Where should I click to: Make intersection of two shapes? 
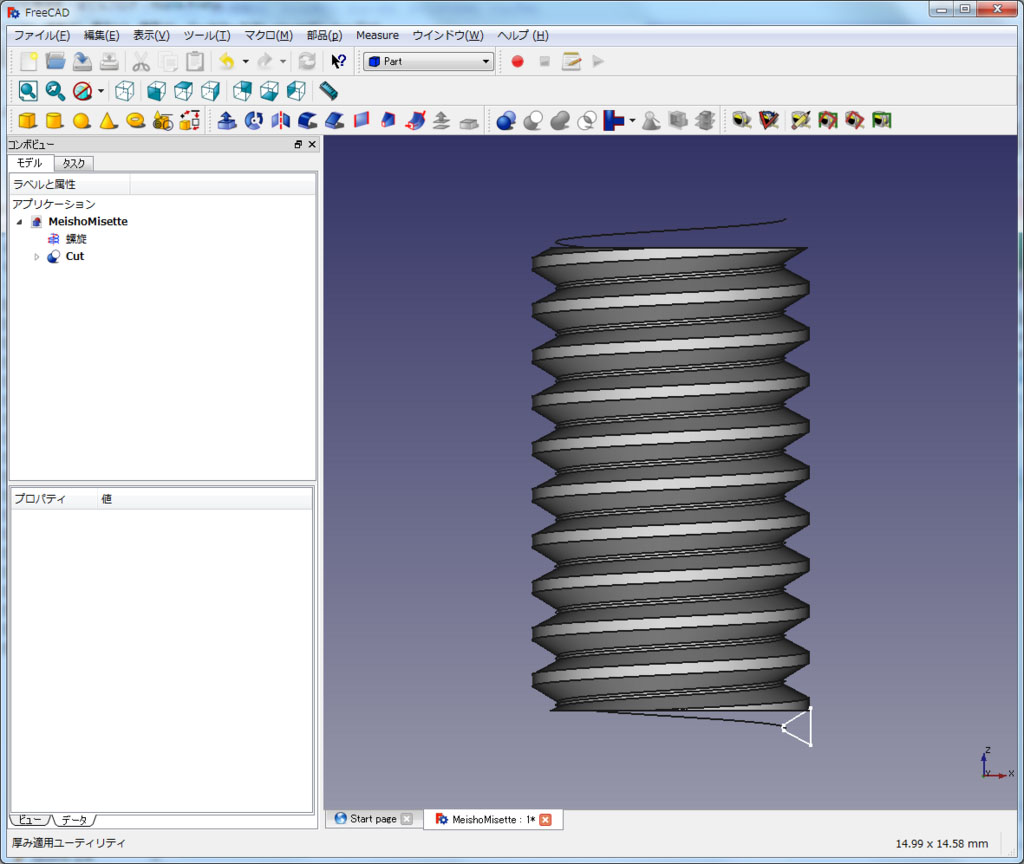click(587, 120)
